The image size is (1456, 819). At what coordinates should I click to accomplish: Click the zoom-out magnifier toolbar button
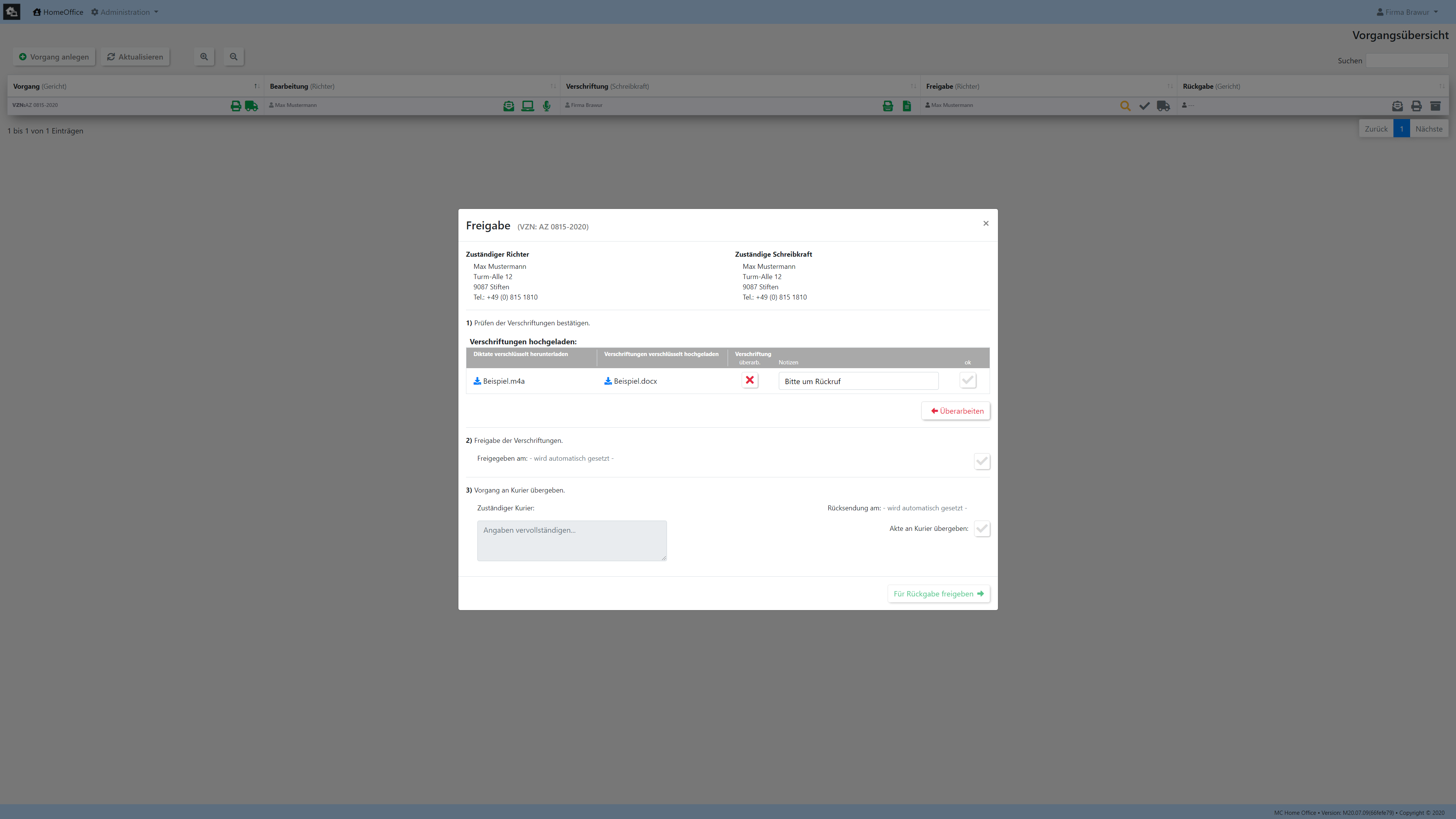[x=234, y=56]
